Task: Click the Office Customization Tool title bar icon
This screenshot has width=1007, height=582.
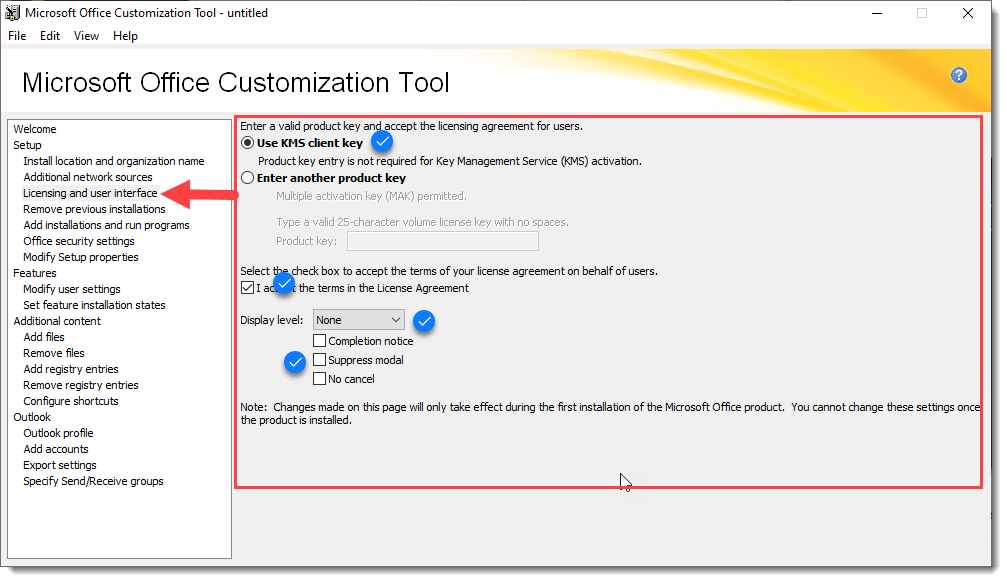Action: coord(12,12)
